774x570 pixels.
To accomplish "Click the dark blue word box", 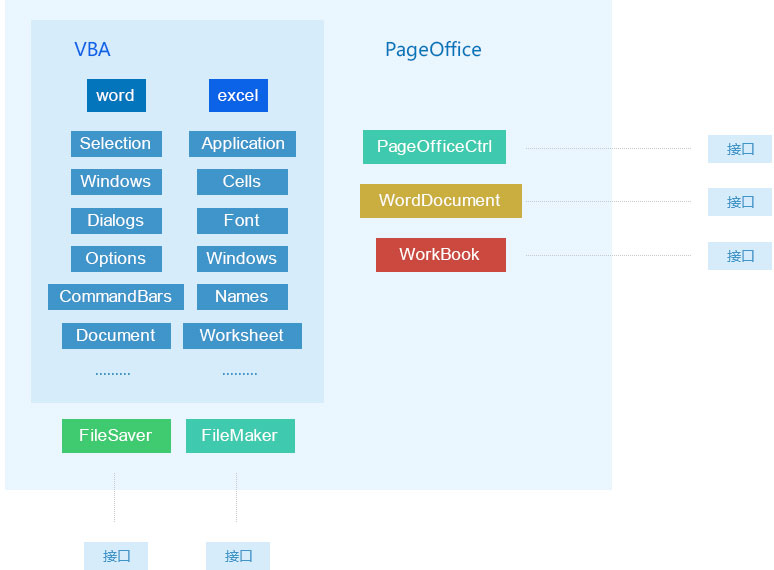I will (116, 95).
